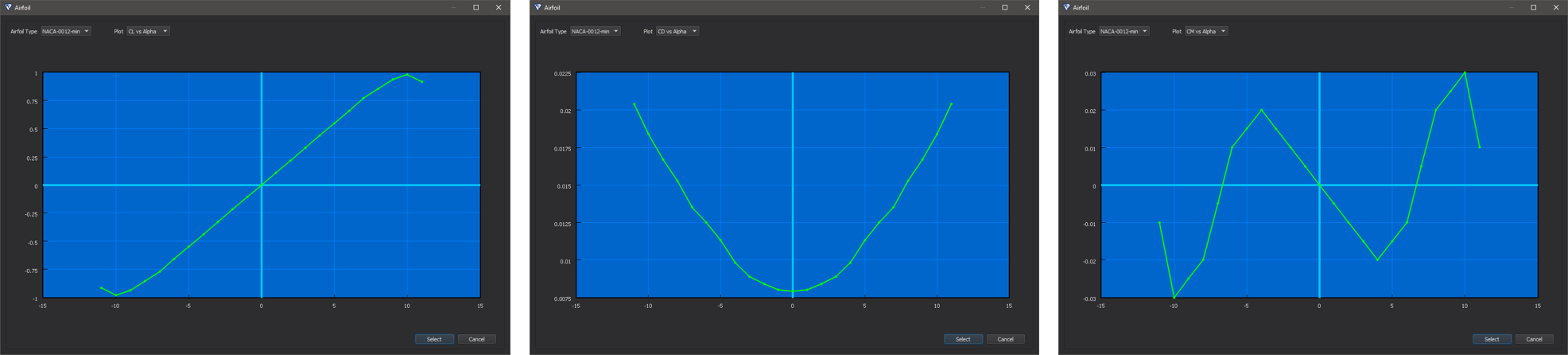The width and height of the screenshot is (1568, 355).
Task: Open Airfoil Type dropdown in middle CD window
Action: pos(595,32)
